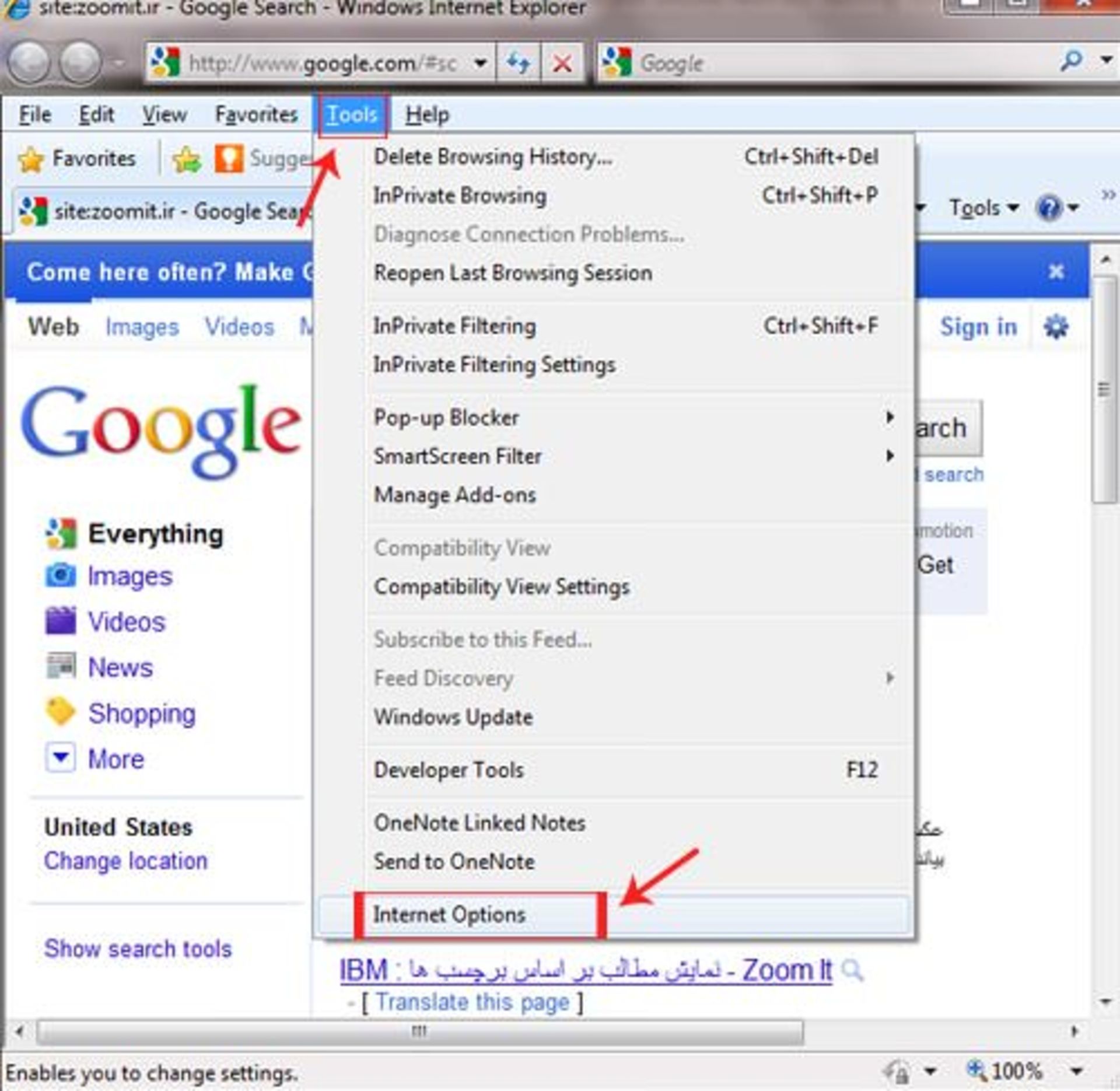Click the Refresh icon beside address bar
1120x1091 pixels.
[x=518, y=62]
